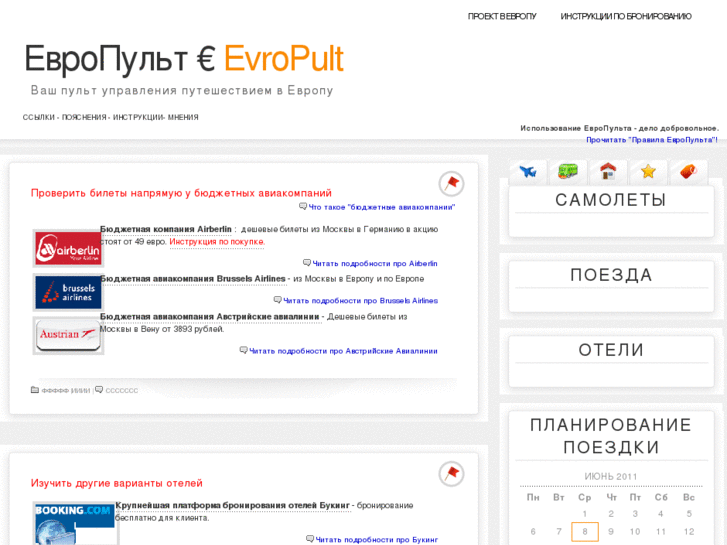Select the orange tag tab icon

tap(688, 171)
